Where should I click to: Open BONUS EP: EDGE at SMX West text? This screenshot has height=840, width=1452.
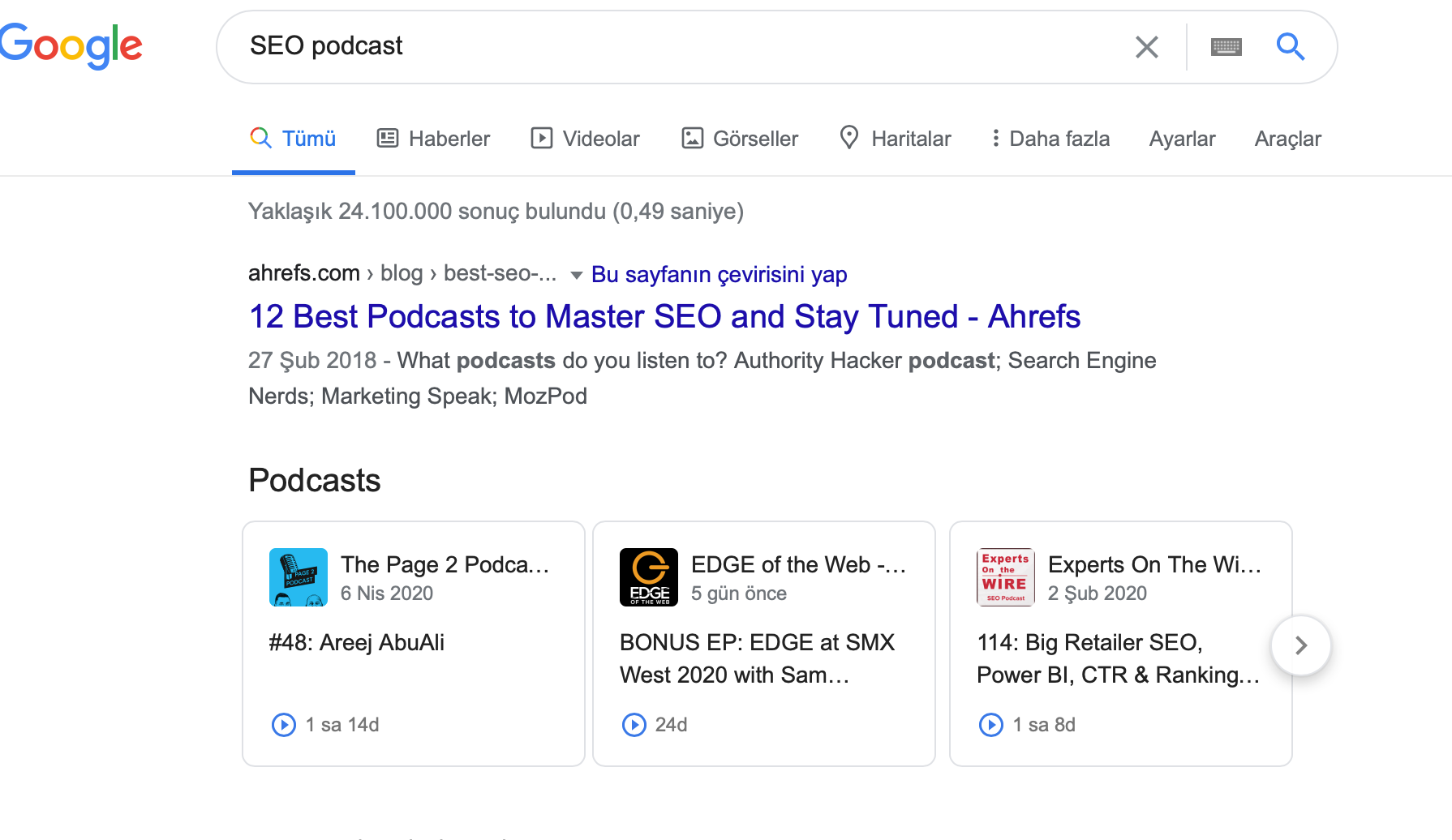coord(757,658)
